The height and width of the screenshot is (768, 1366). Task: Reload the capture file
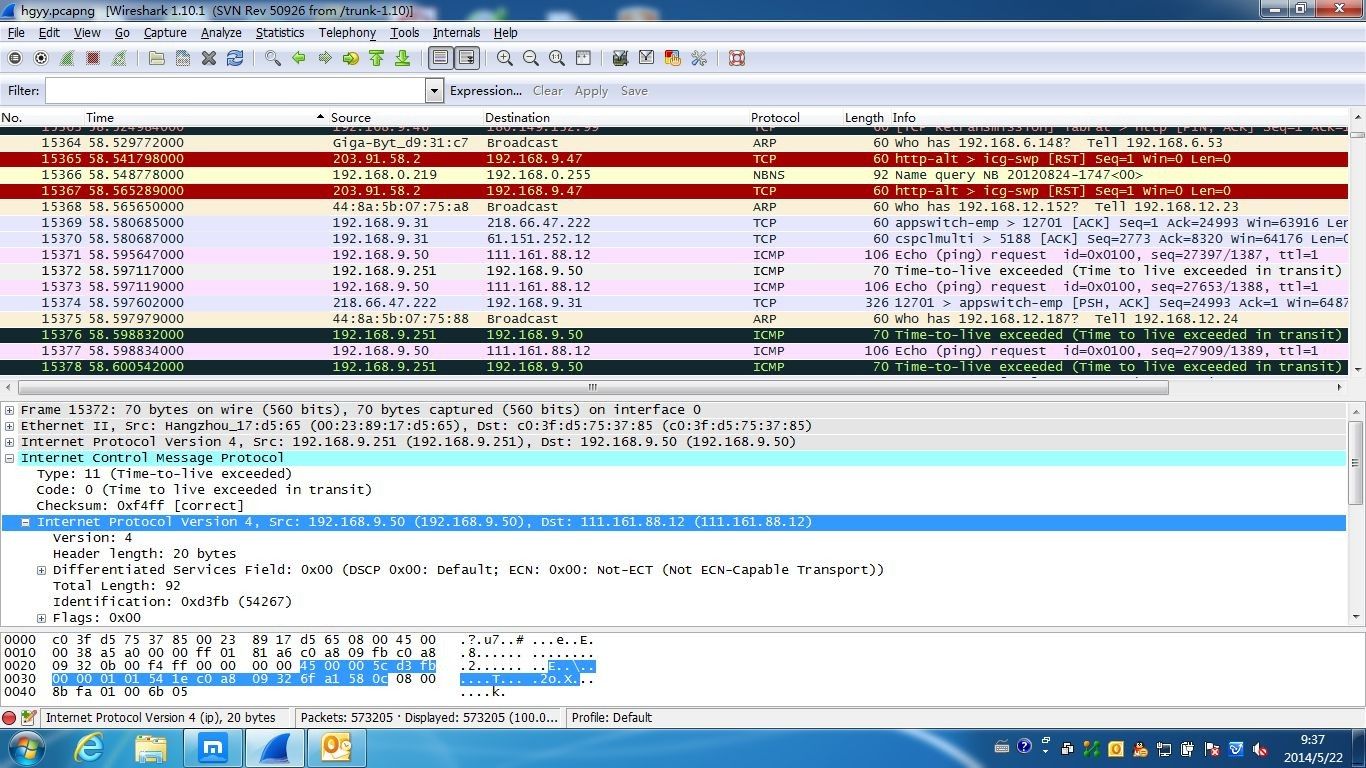click(x=235, y=59)
